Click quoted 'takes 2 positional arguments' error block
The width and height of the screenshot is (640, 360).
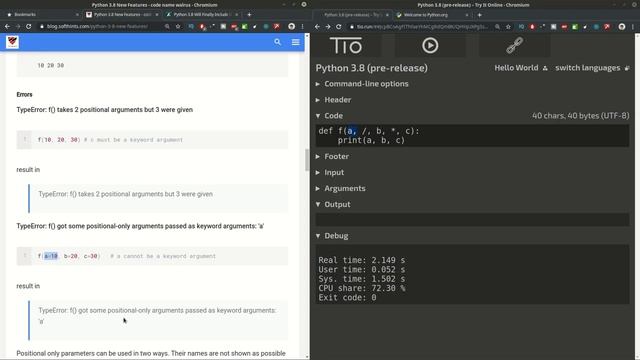[x=158, y=198]
